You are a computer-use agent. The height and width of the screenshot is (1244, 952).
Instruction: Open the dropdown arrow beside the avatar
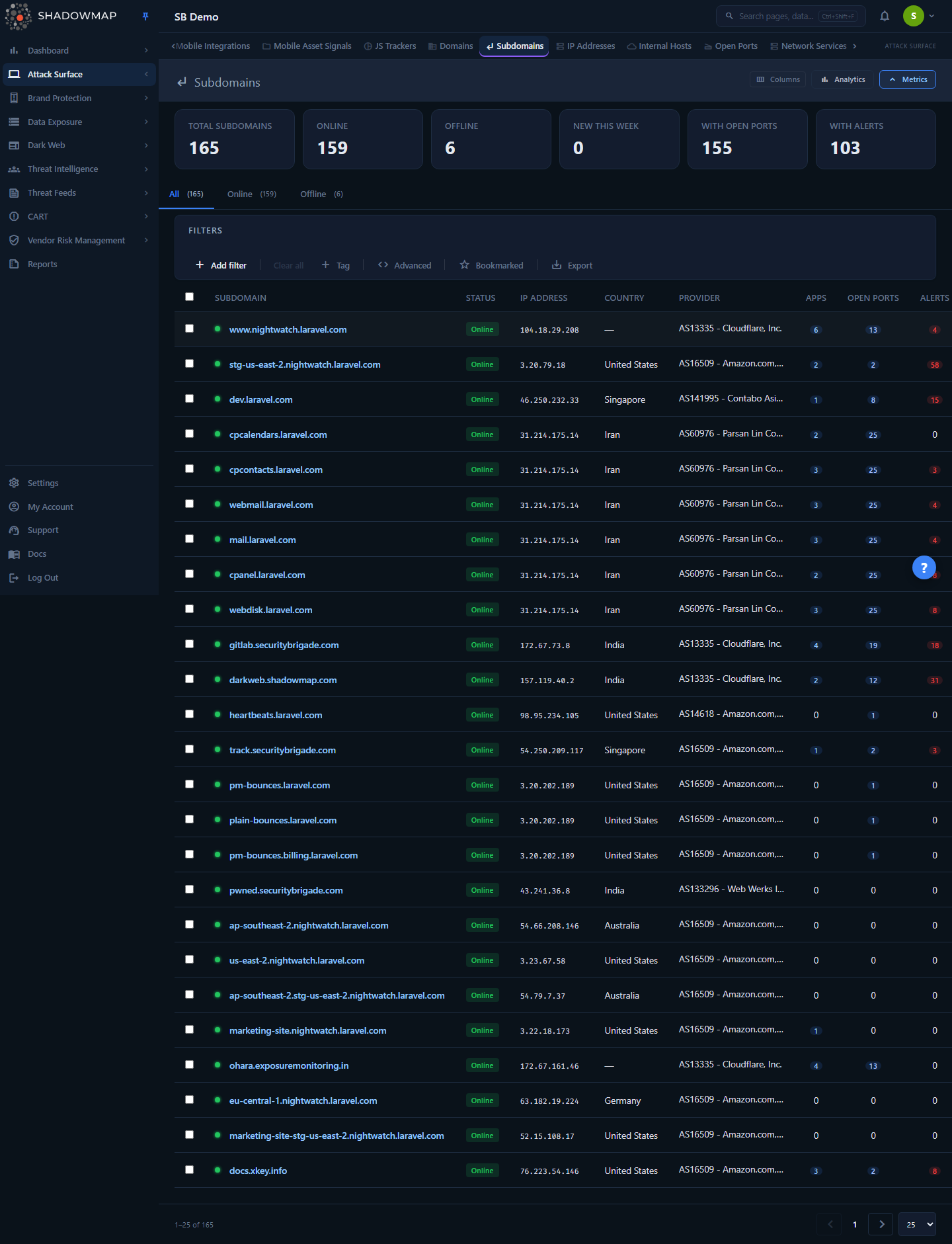932,16
